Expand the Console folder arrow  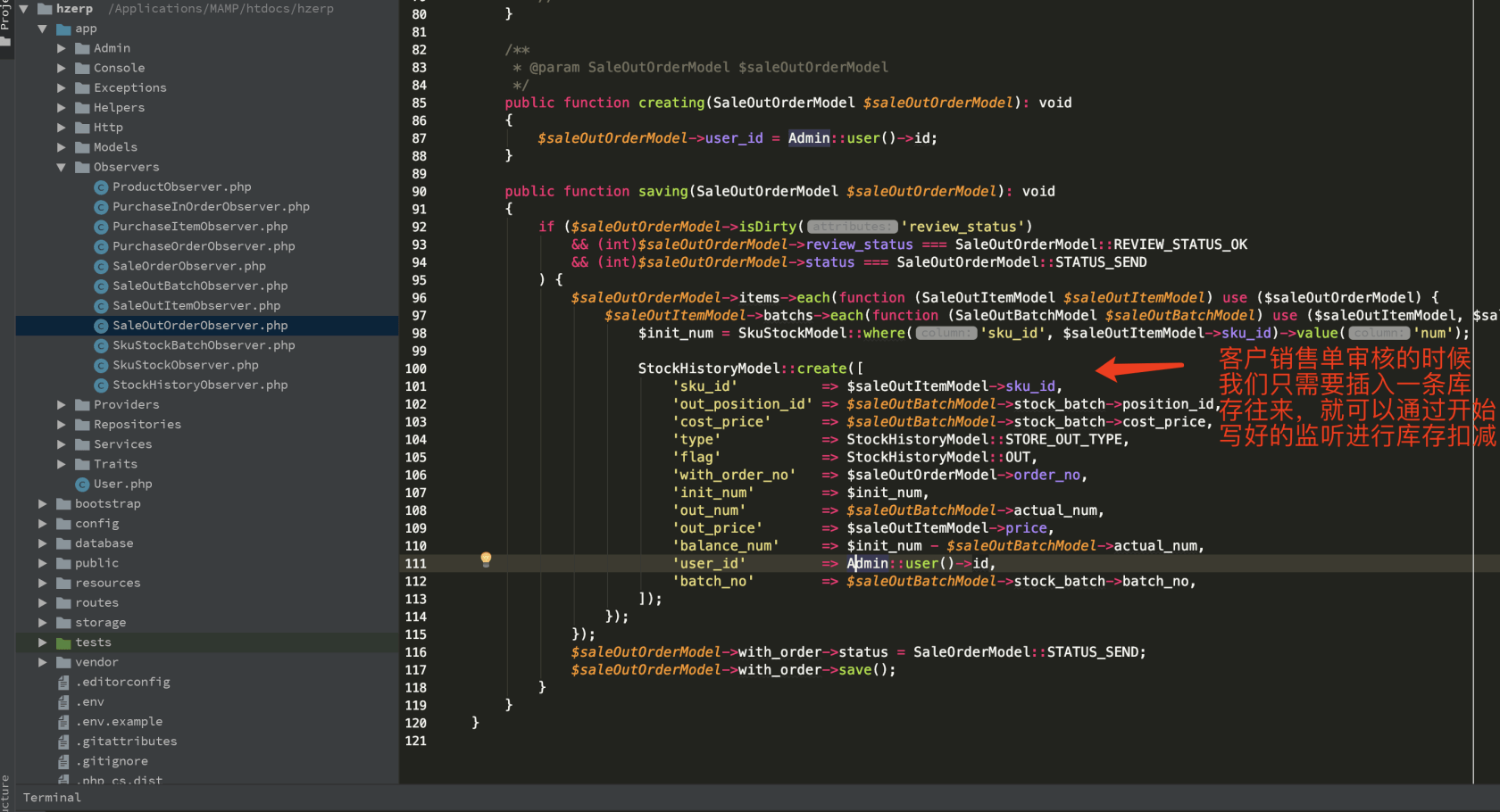coord(62,68)
